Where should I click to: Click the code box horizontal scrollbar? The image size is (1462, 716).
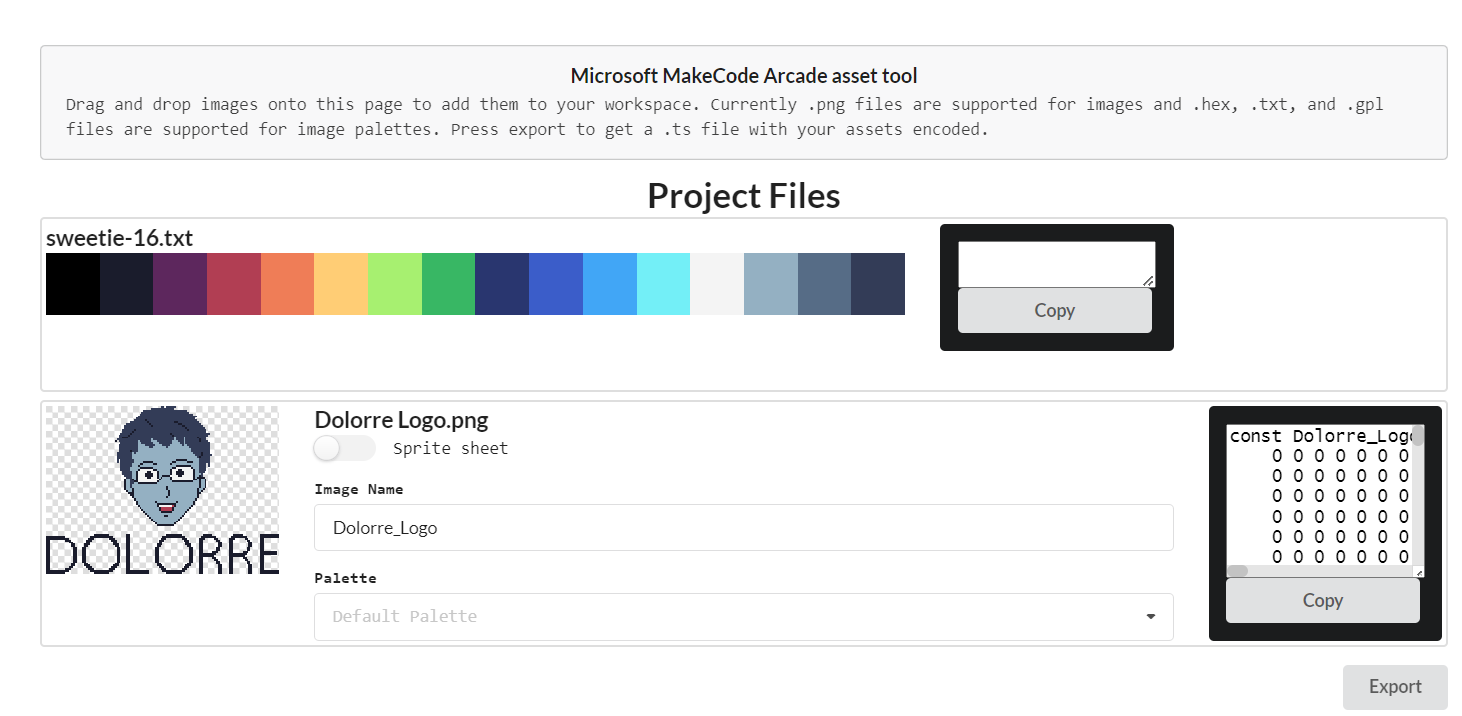[x=1238, y=571]
